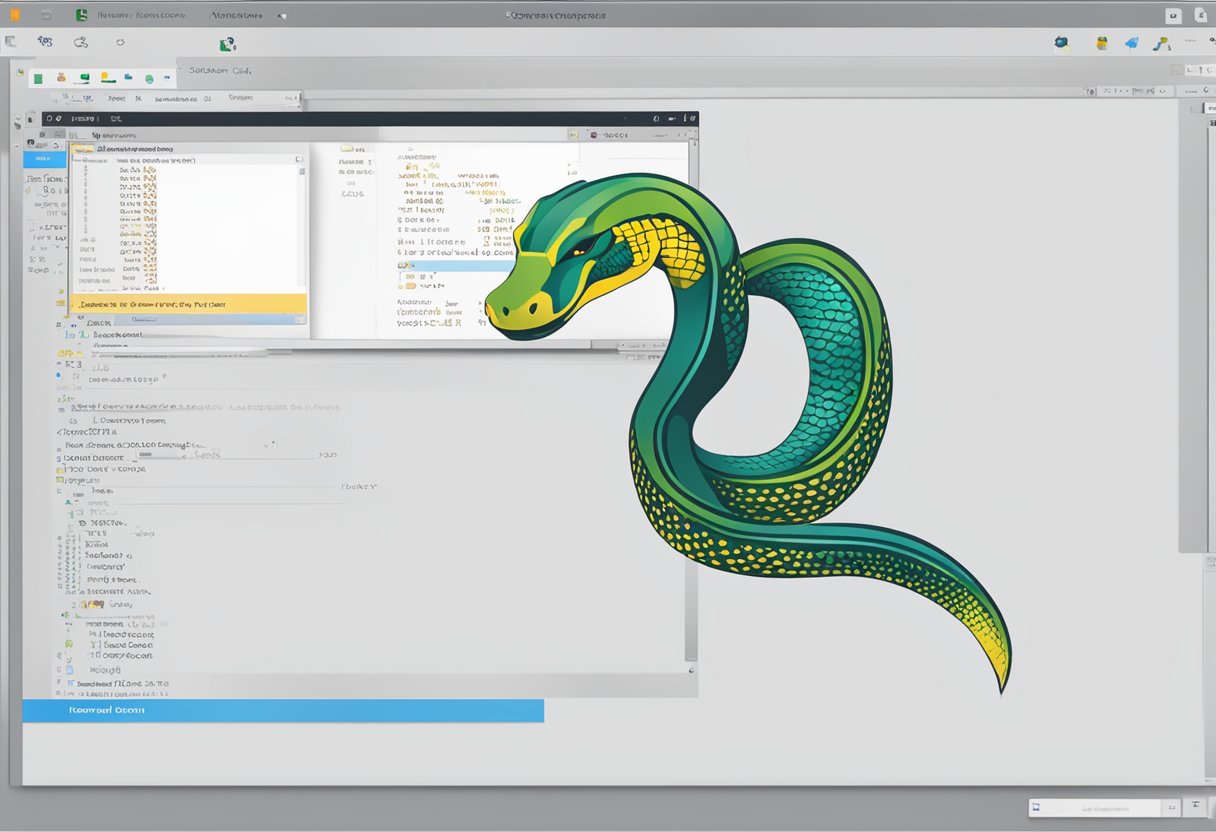Screen dimensions: 1216x832
Task: Select the blue paper-plane icon near the top right
Action: (x=1130, y=42)
